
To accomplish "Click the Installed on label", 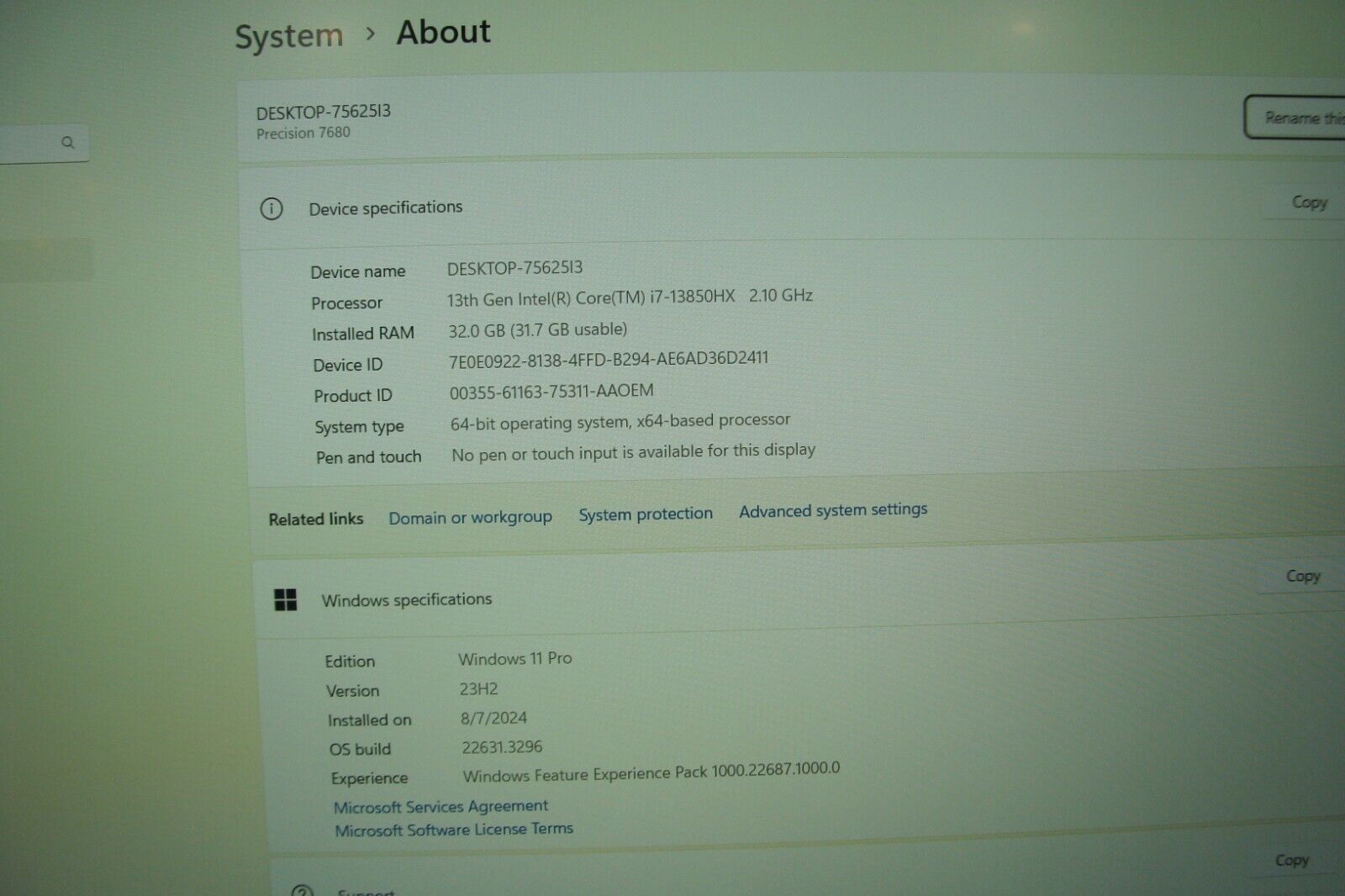I will [x=369, y=720].
